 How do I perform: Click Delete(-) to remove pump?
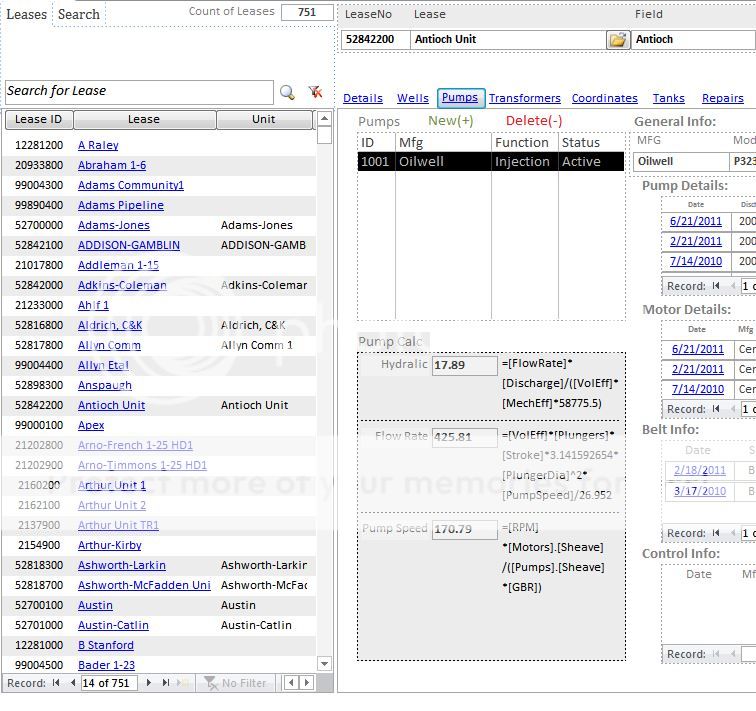click(x=533, y=121)
